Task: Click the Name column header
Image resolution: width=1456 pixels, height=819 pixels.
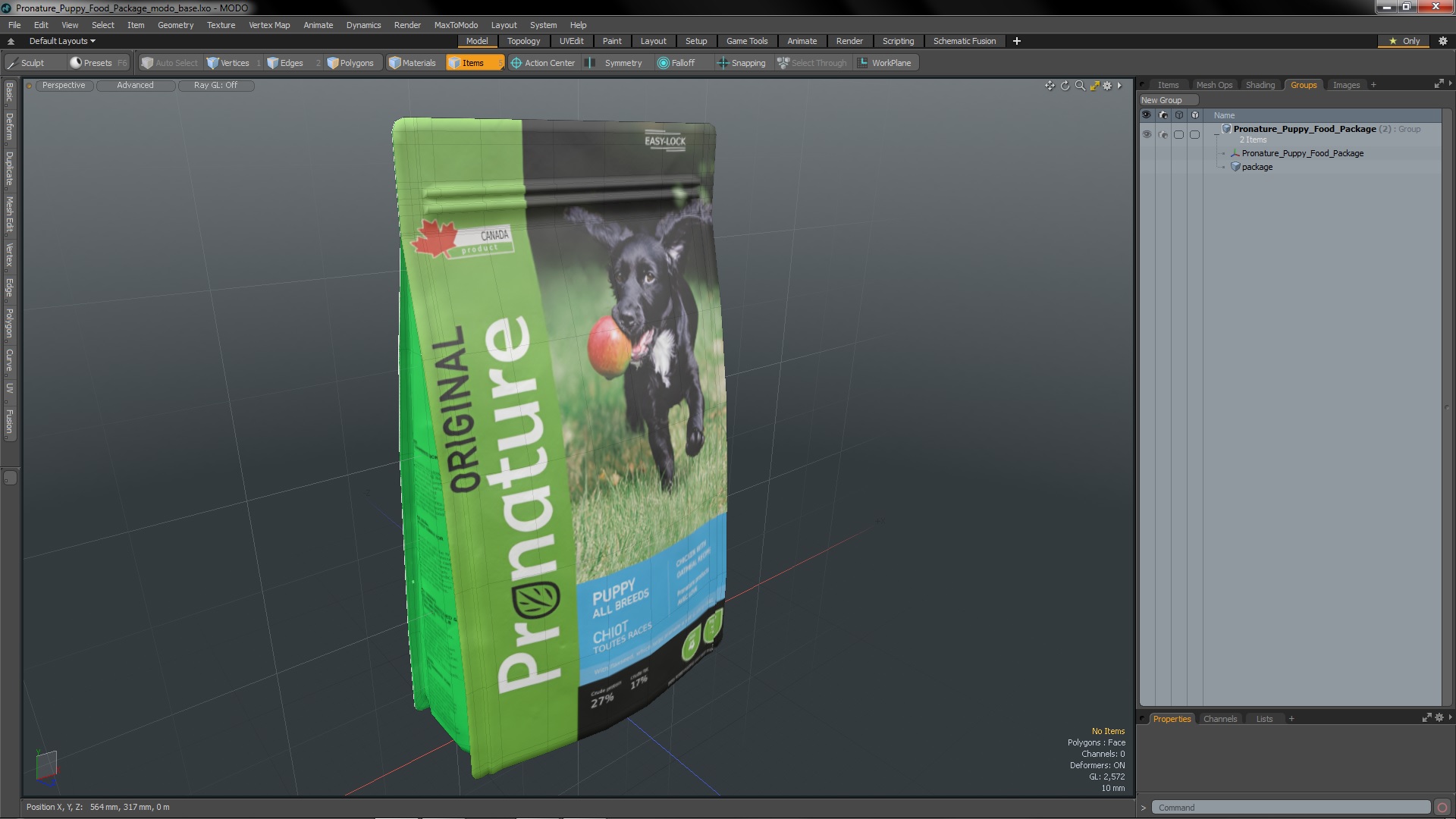Action: click(x=1224, y=115)
